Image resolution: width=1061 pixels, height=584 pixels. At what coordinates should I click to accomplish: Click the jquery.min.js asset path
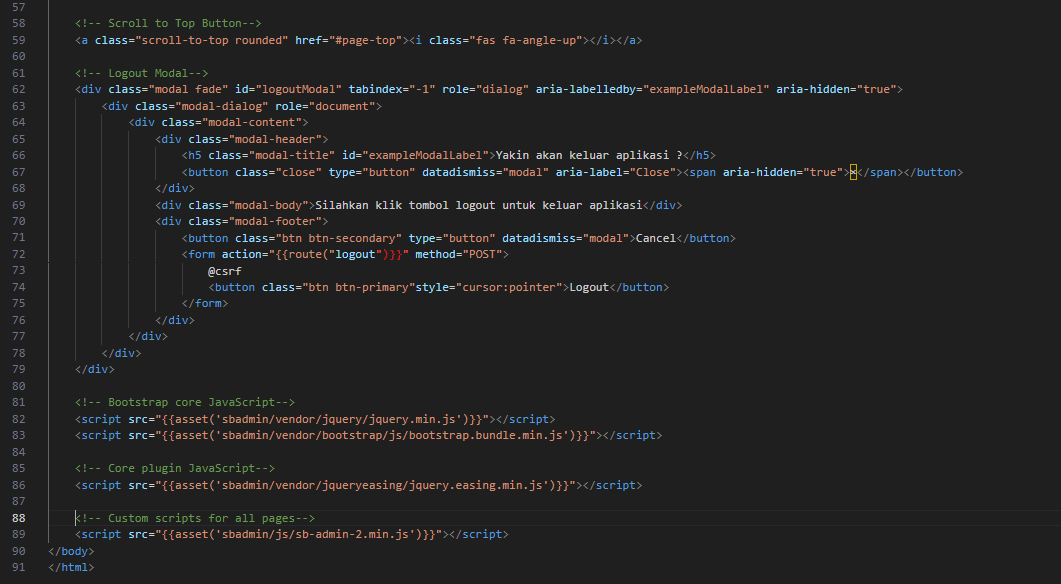click(x=336, y=419)
